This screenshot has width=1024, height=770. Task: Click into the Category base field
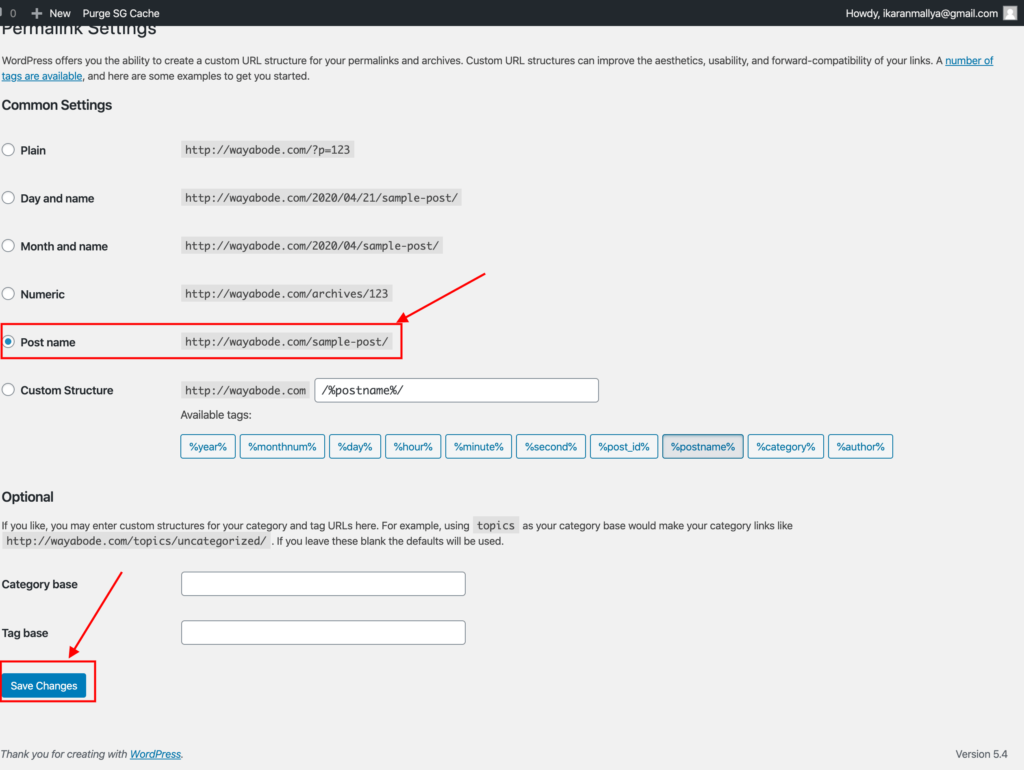[x=323, y=583]
